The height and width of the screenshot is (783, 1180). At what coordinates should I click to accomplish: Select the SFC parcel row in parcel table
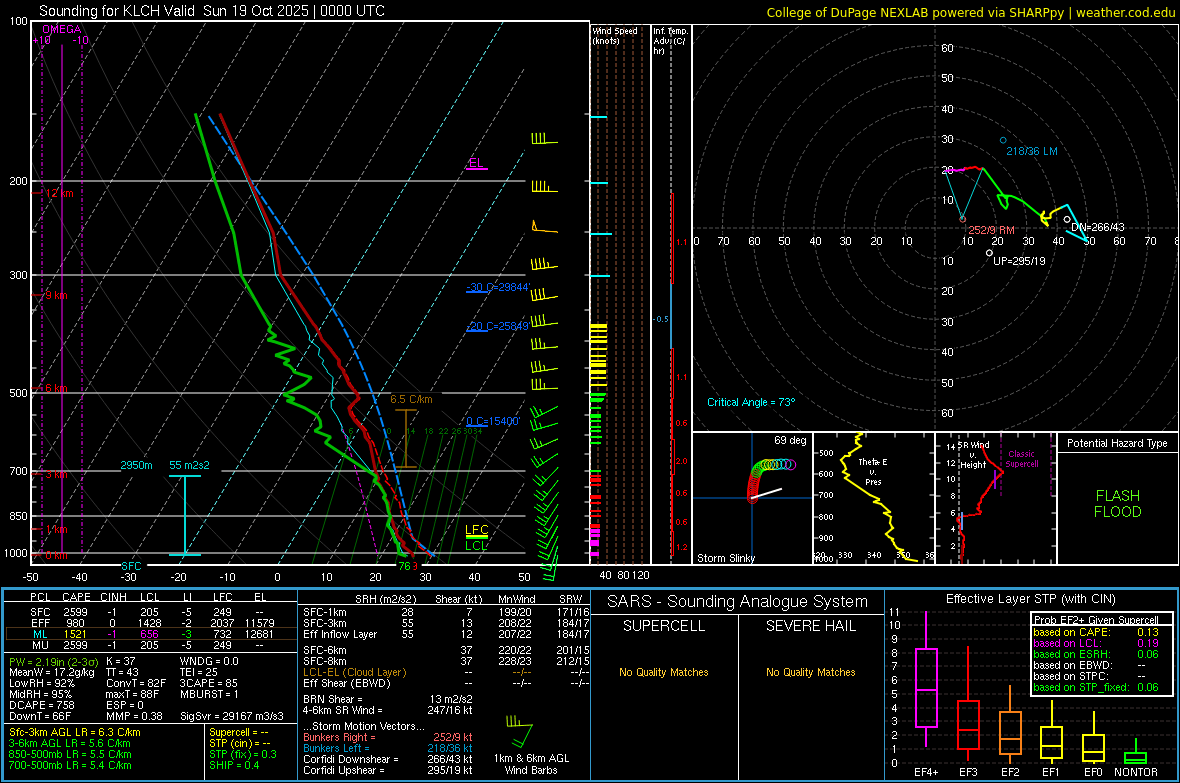coord(150,612)
